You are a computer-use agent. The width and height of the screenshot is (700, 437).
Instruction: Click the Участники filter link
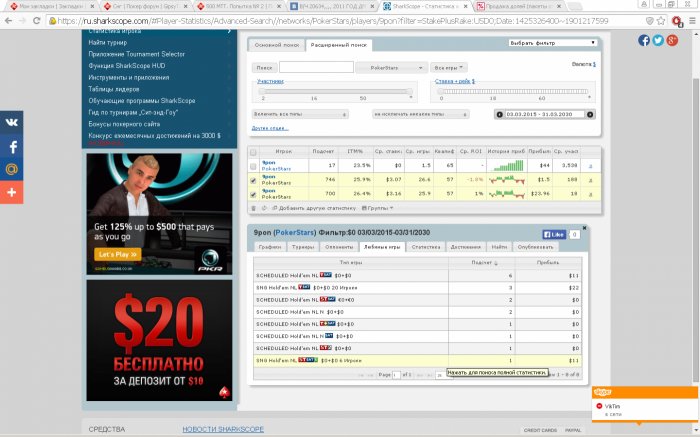point(270,81)
